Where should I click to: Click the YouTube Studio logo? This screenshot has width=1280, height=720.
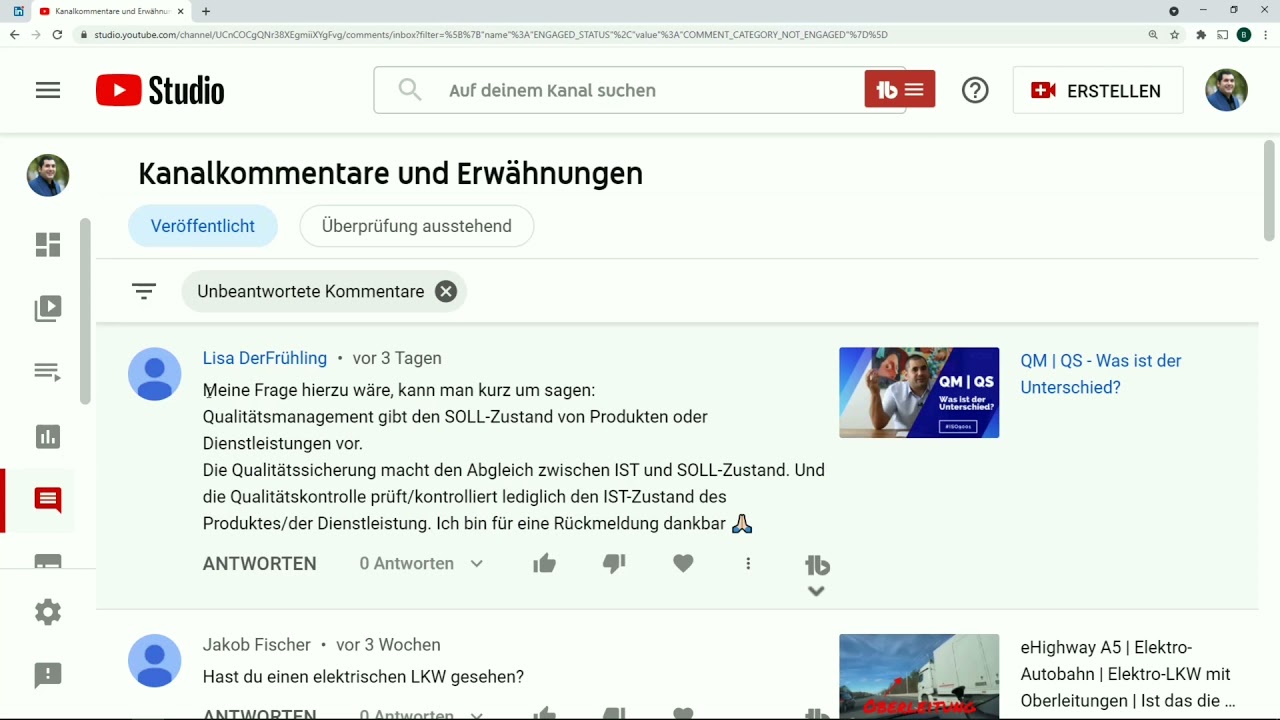pos(160,90)
